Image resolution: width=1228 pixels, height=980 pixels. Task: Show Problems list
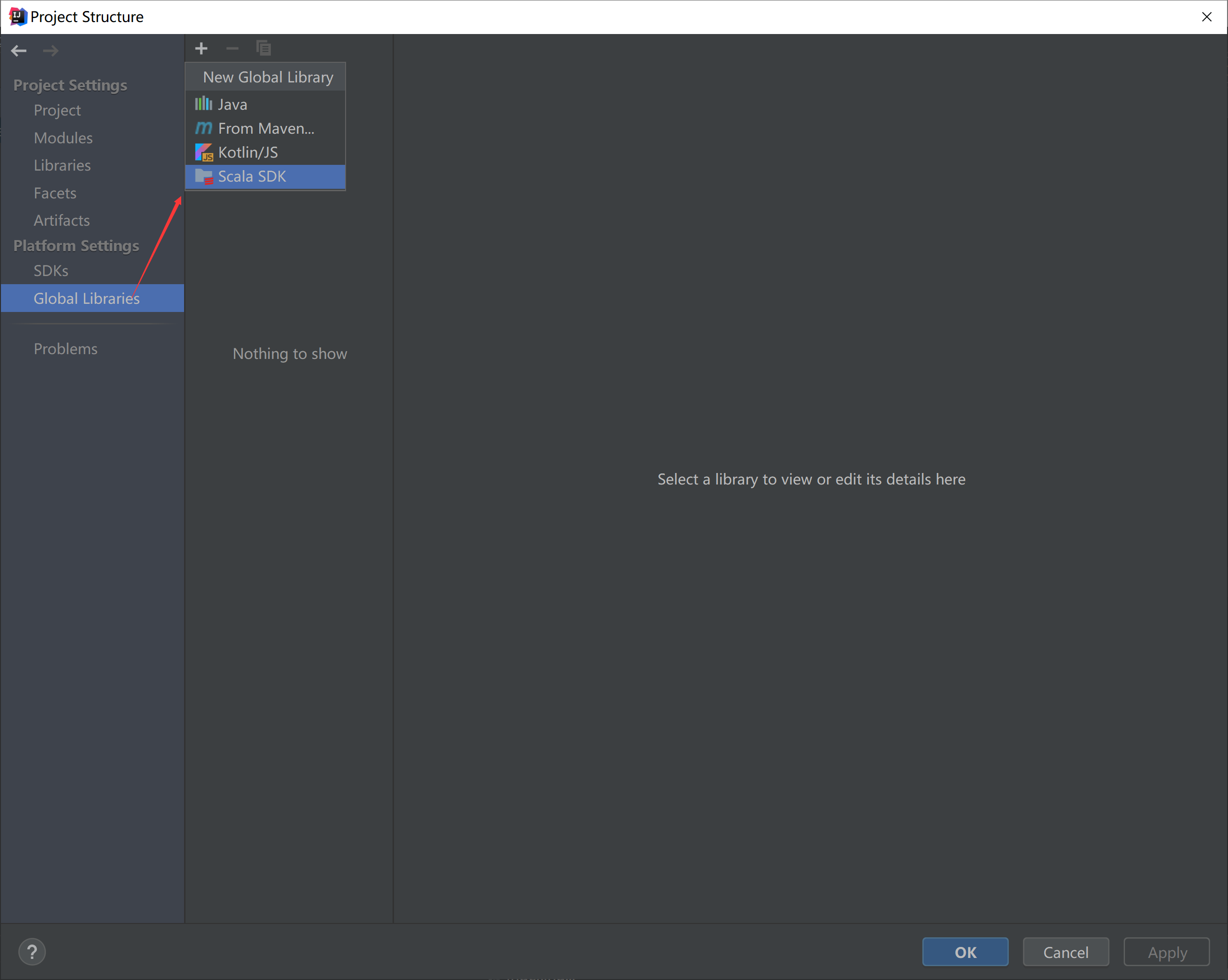[66, 349]
